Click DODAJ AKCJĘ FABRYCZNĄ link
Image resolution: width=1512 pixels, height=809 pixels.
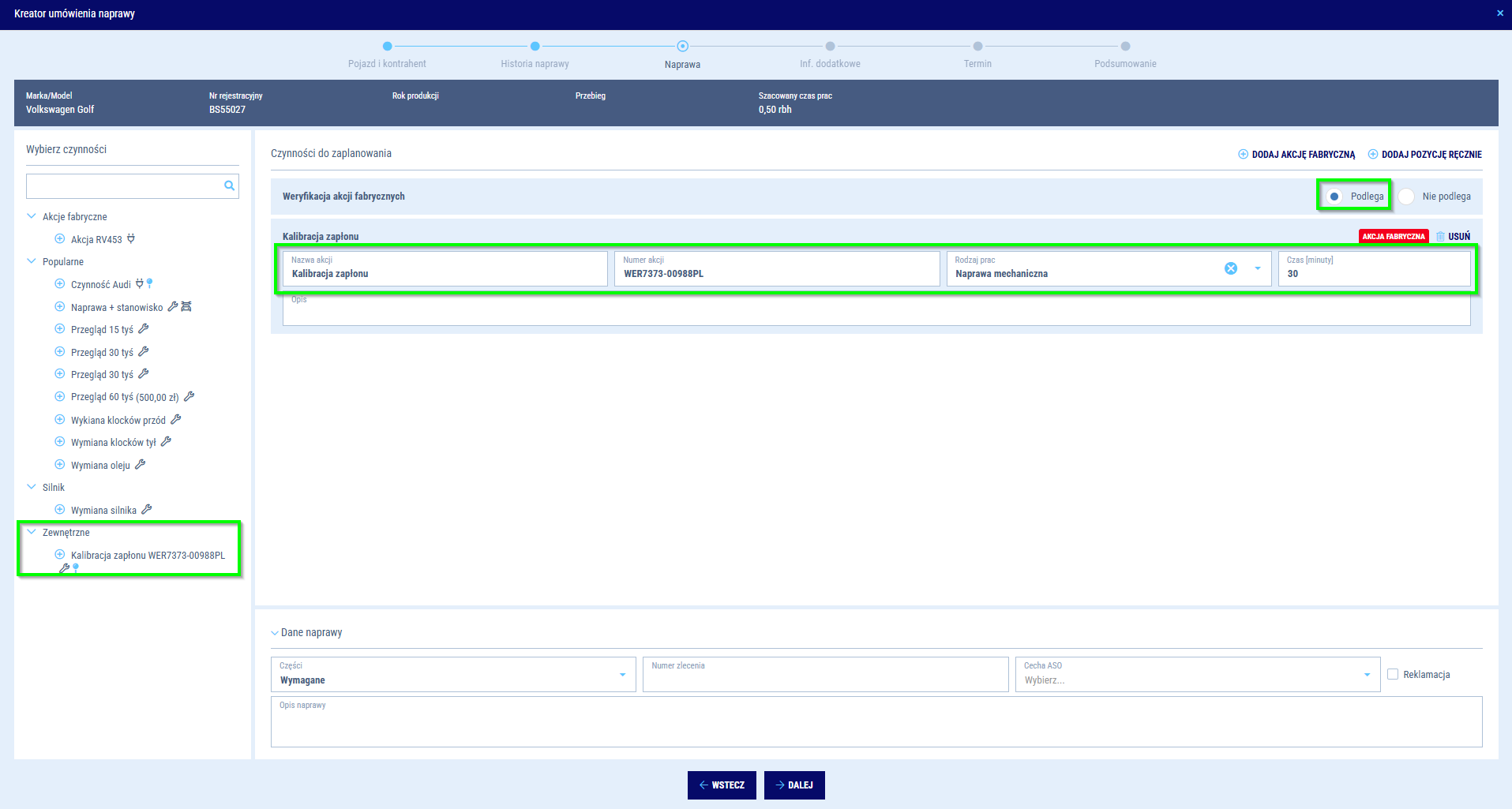pyautogui.click(x=1296, y=155)
